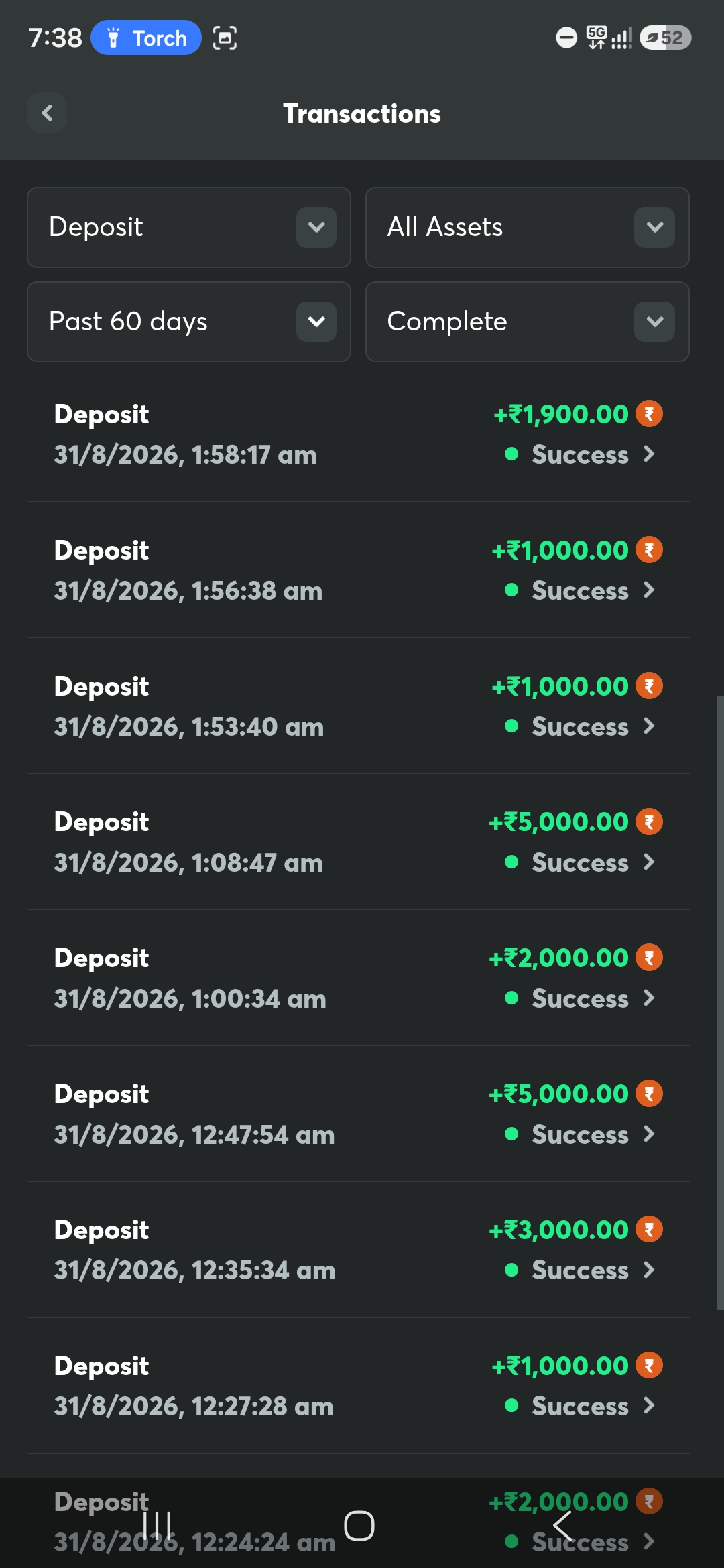Screen dimensions: 724x1568
Task: Open the Deposit transaction type dropdown
Action: tap(189, 227)
